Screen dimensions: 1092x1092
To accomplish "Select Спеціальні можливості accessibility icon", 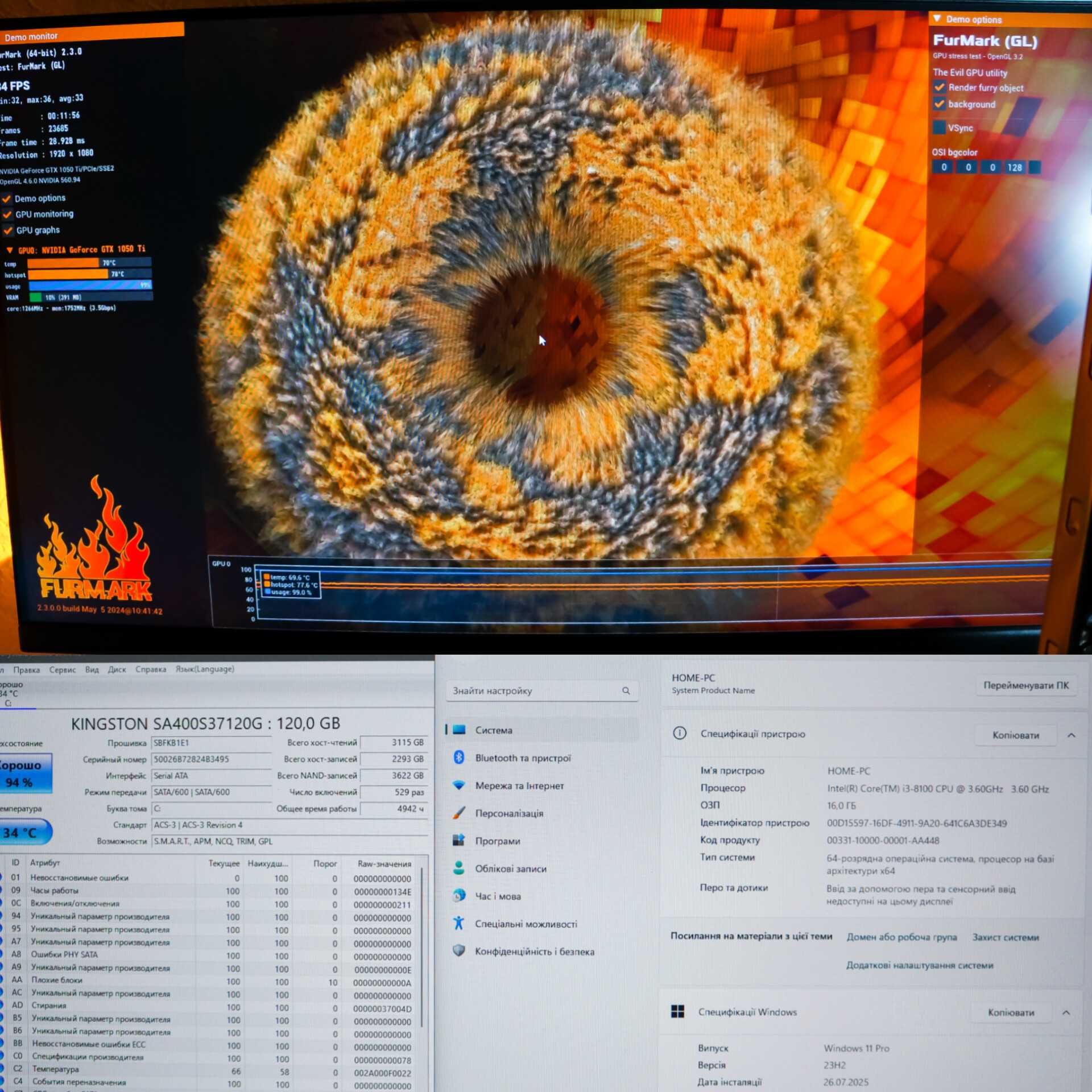I will click(460, 924).
